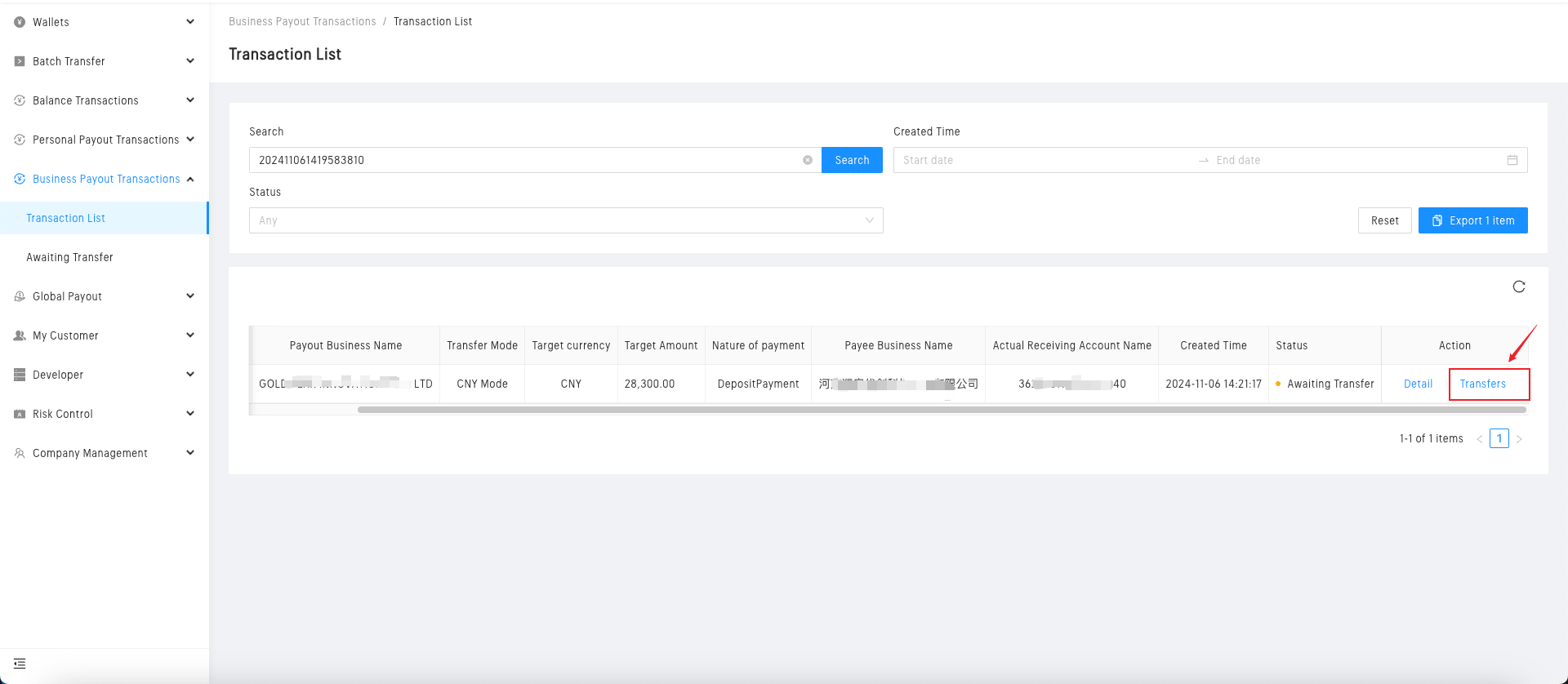The width and height of the screenshot is (1568, 684).
Task: Click the Start date field
Action: point(1045,160)
